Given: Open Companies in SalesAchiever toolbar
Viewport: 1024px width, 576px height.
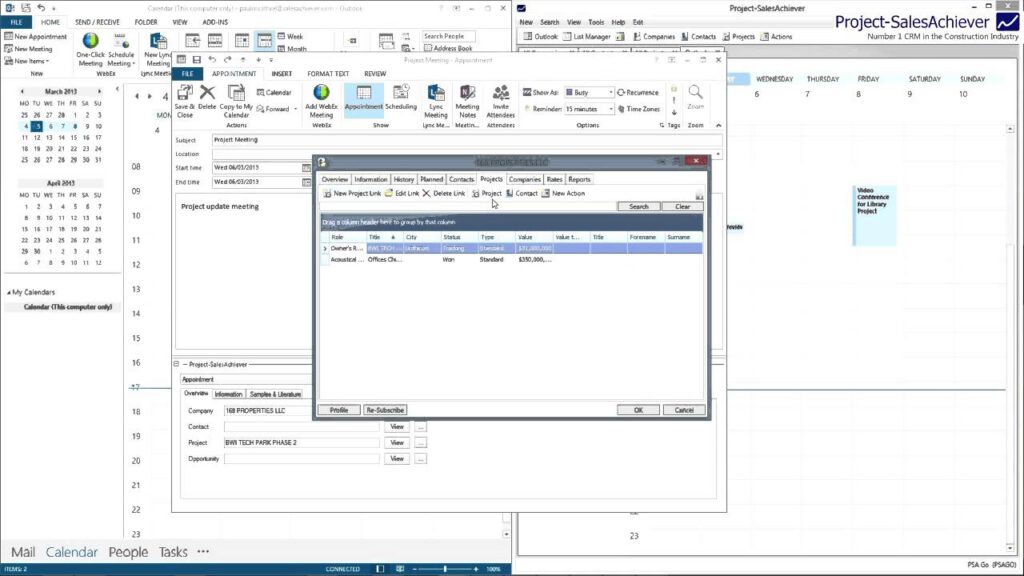Looking at the screenshot, I should 654,37.
